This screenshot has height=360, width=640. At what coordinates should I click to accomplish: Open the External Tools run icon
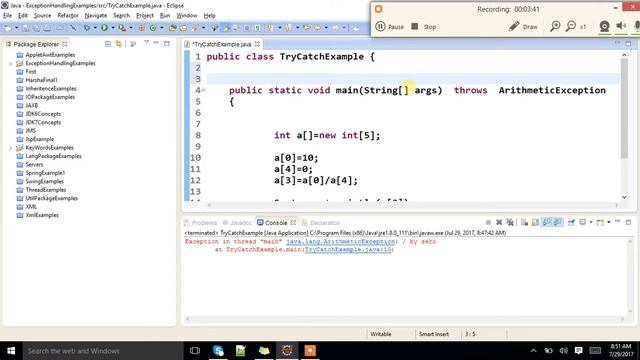coord(122,28)
